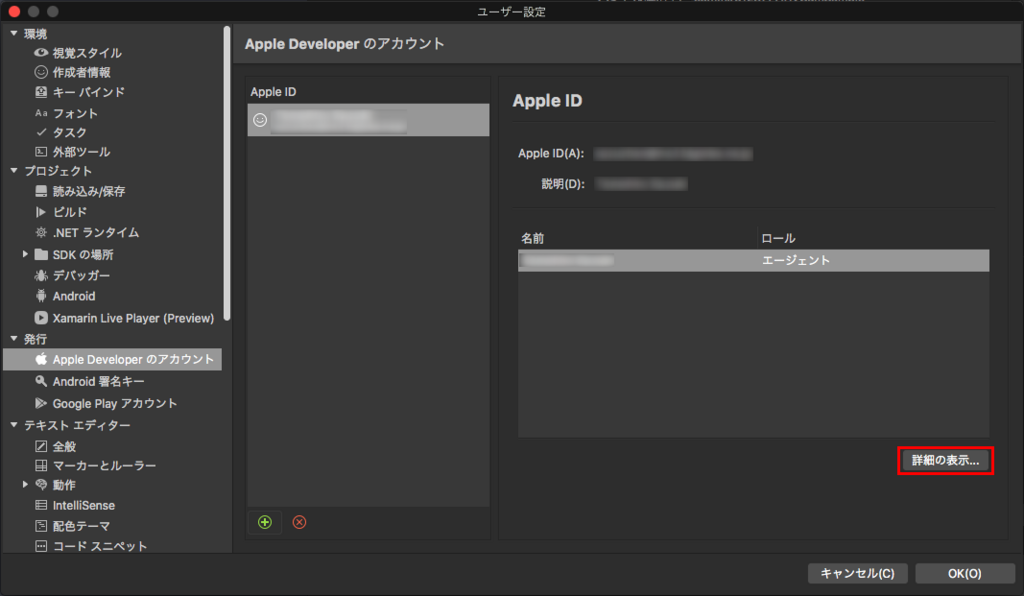Expand the 動作 node
Screen dimensions: 1024x596
[x=25, y=484]
